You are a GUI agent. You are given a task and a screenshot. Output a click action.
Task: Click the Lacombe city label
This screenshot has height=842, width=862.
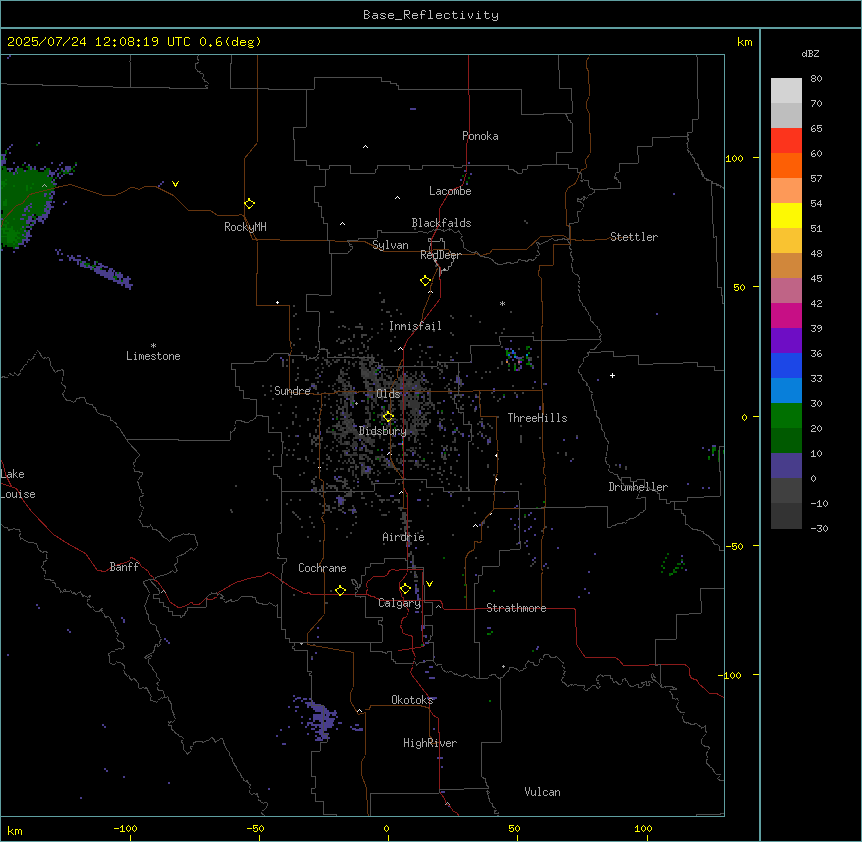coord(450,191)
